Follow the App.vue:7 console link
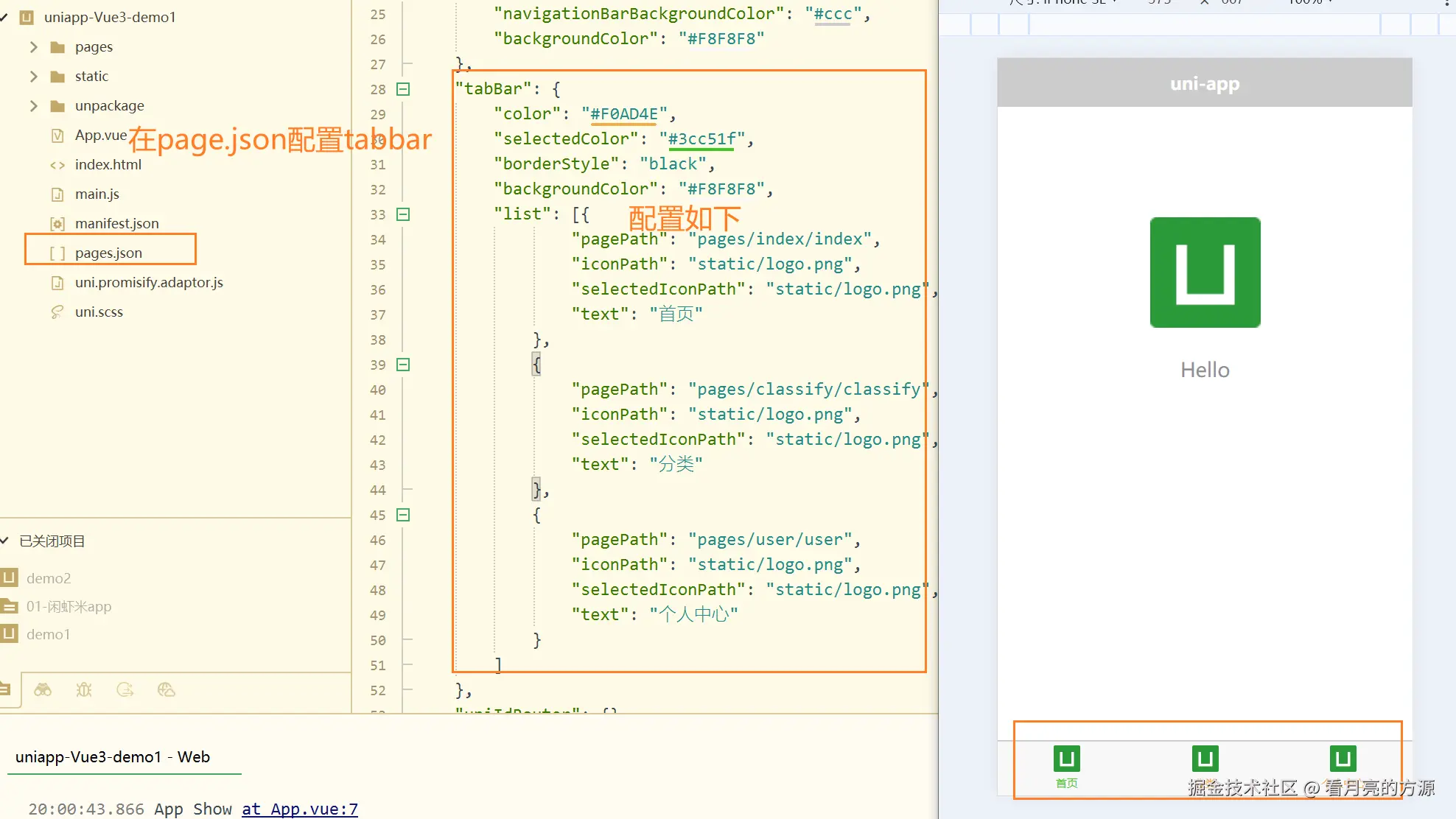The image size is (1456, 819). point(300,809)
